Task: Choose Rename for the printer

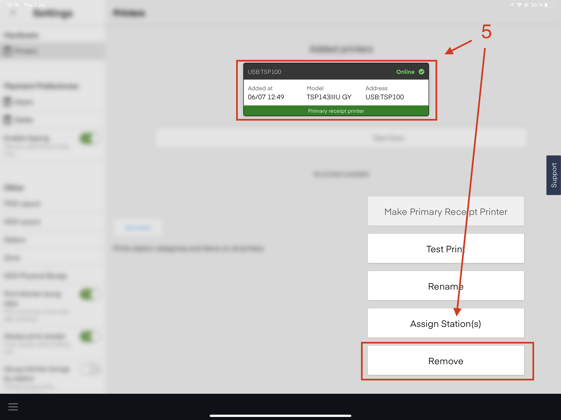Action: coord(446,286)
